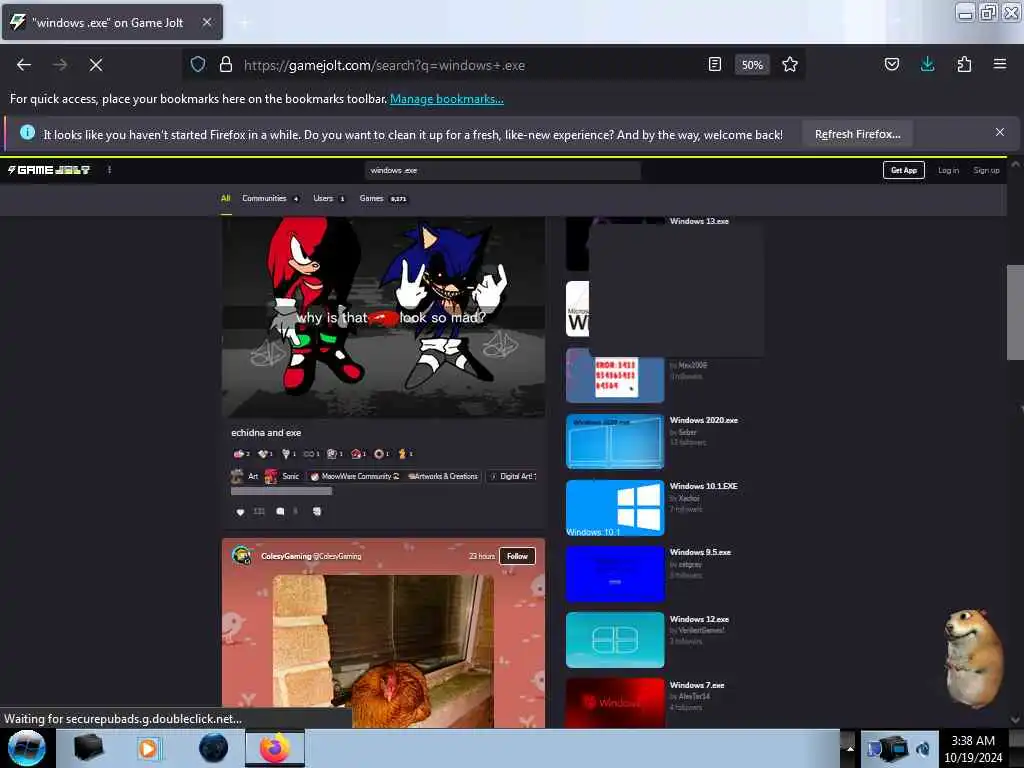Image resolution: width=1024 pixels, height=768 pixels.
Task: Click the hamster desktop pet
Action: coord(973,658)
